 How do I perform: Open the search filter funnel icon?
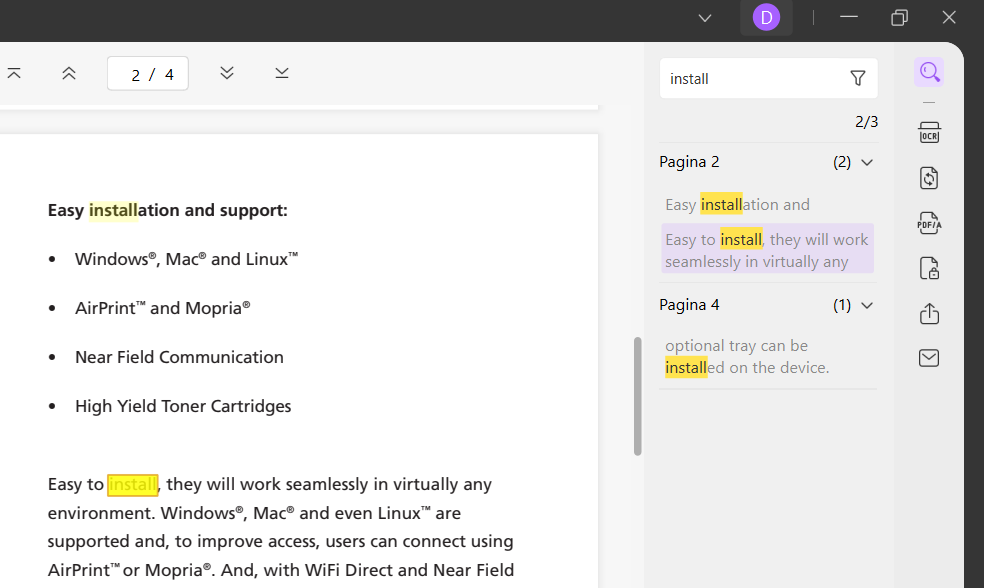tap(858, 78)
